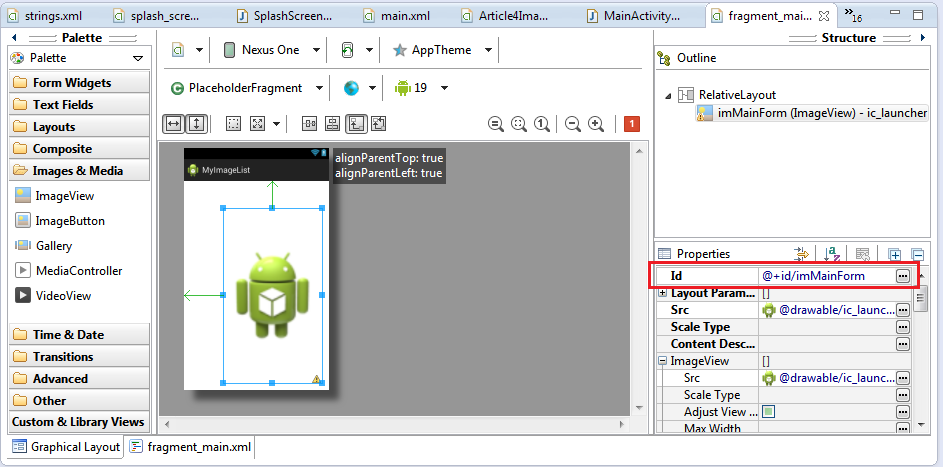Click the yellow warning icon on the canvas

[316, 379]
